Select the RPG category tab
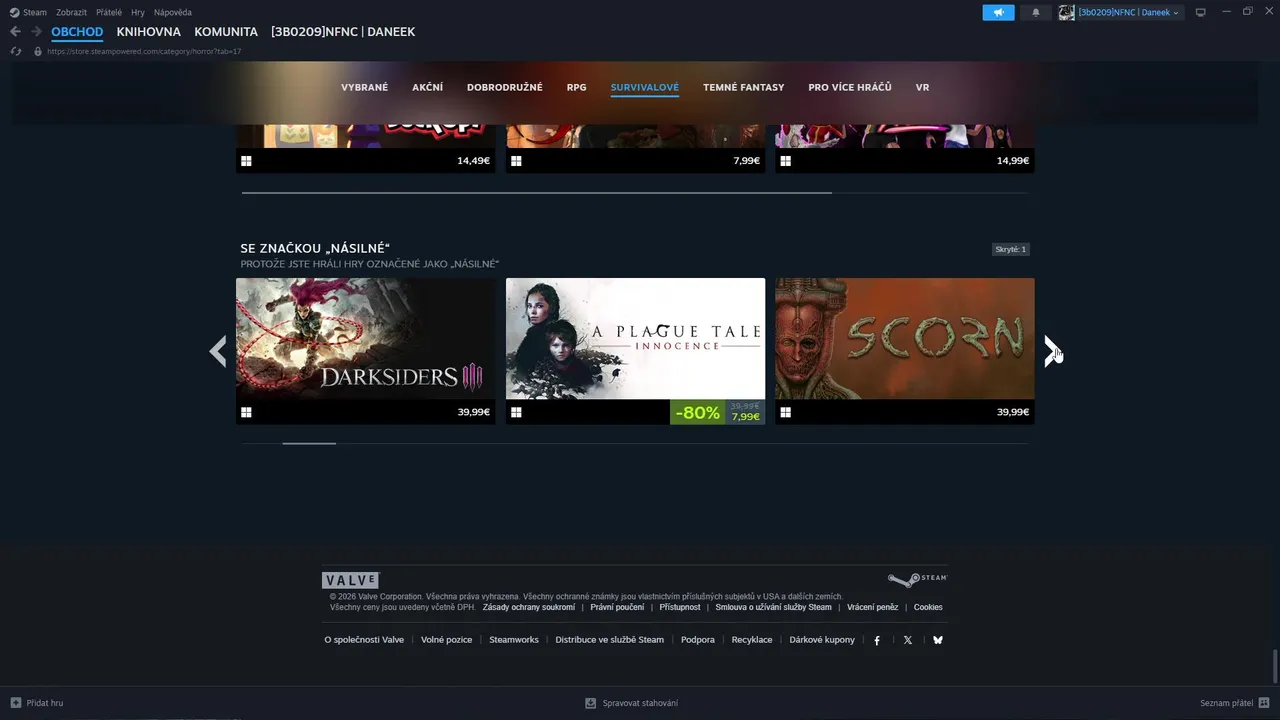 (577, 87)
